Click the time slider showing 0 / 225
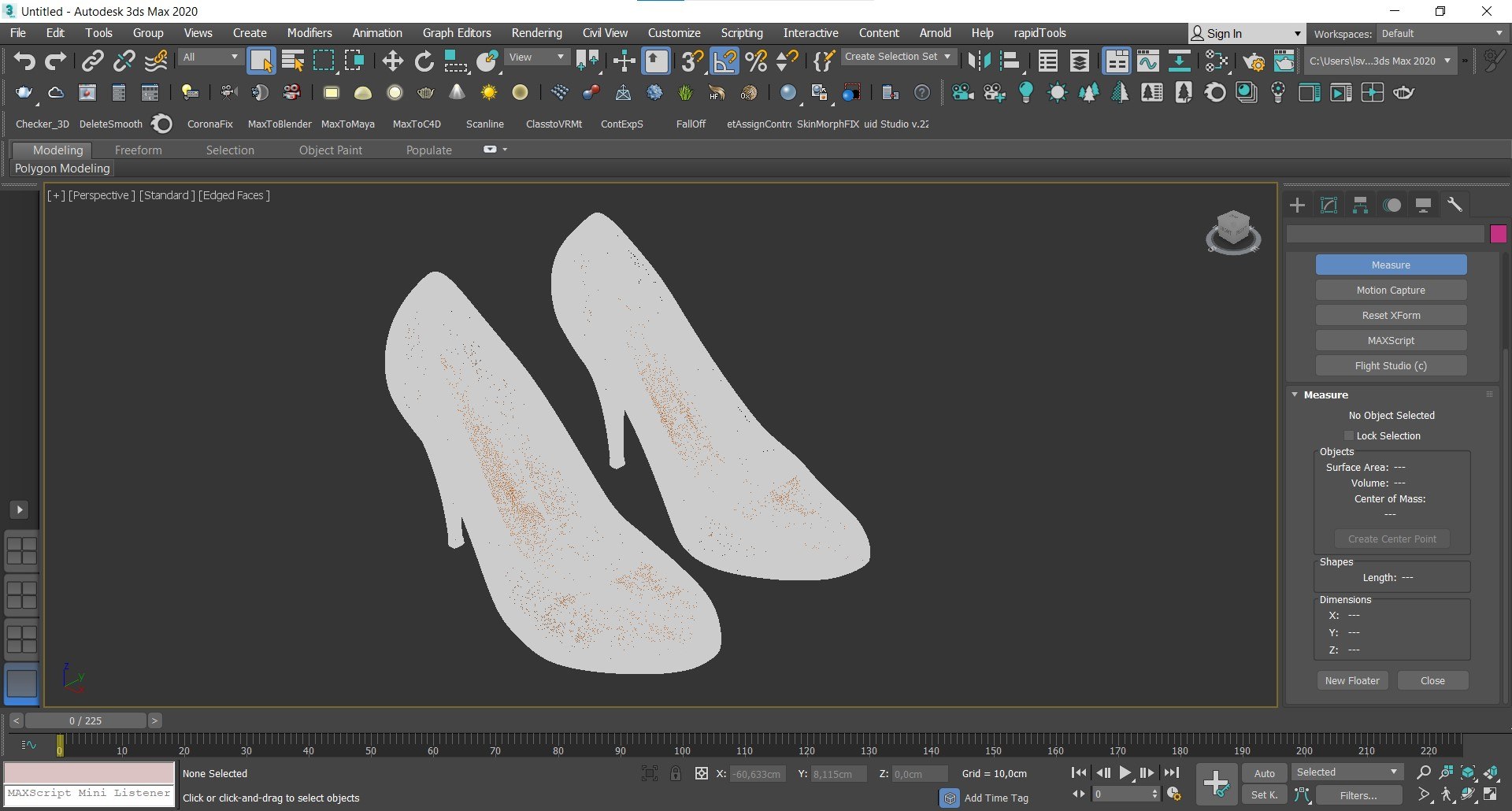Viewport: 1512px width, 811px height. [x=85, y=720]
